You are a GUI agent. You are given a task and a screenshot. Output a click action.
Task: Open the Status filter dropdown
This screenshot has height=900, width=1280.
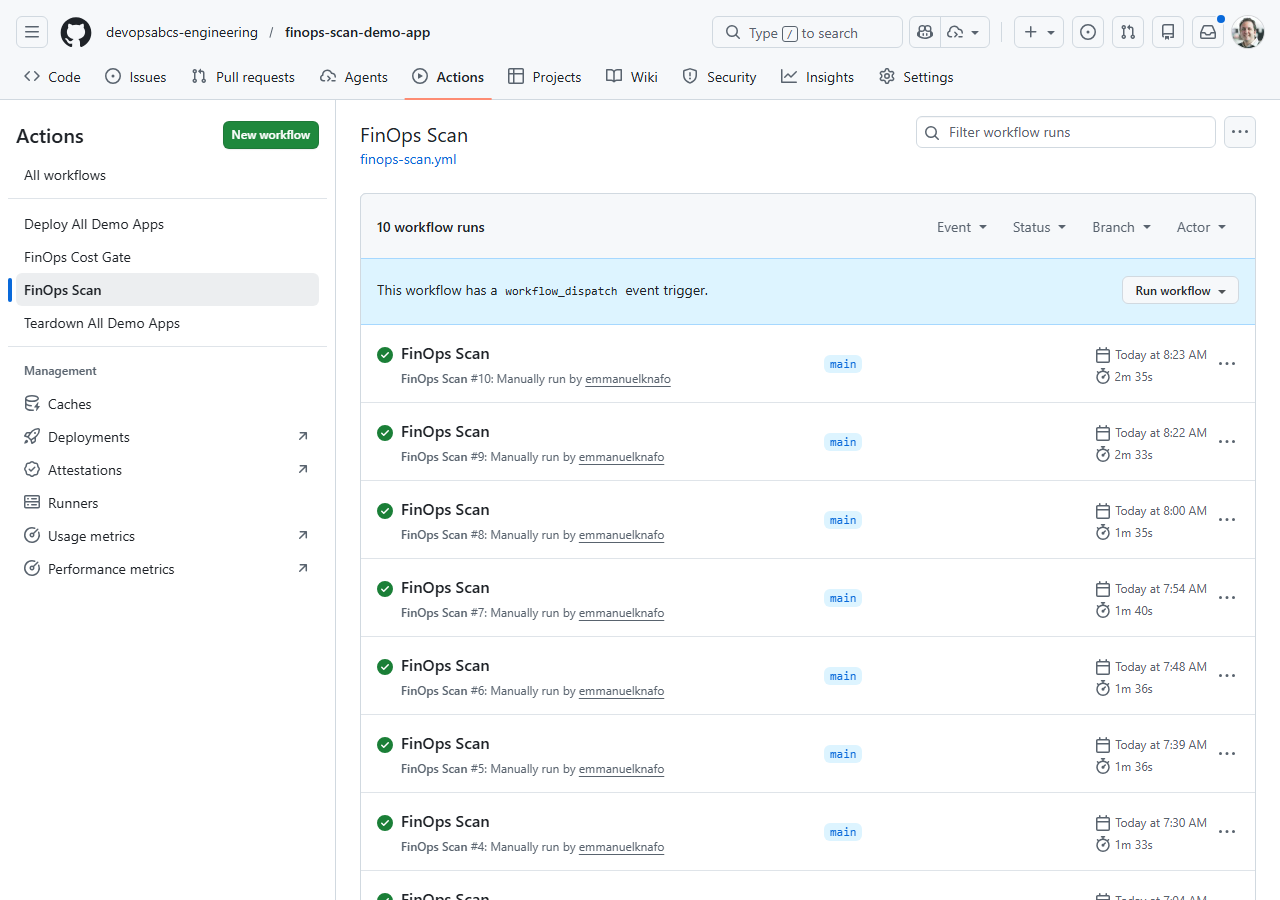[x=1038, y=227]
